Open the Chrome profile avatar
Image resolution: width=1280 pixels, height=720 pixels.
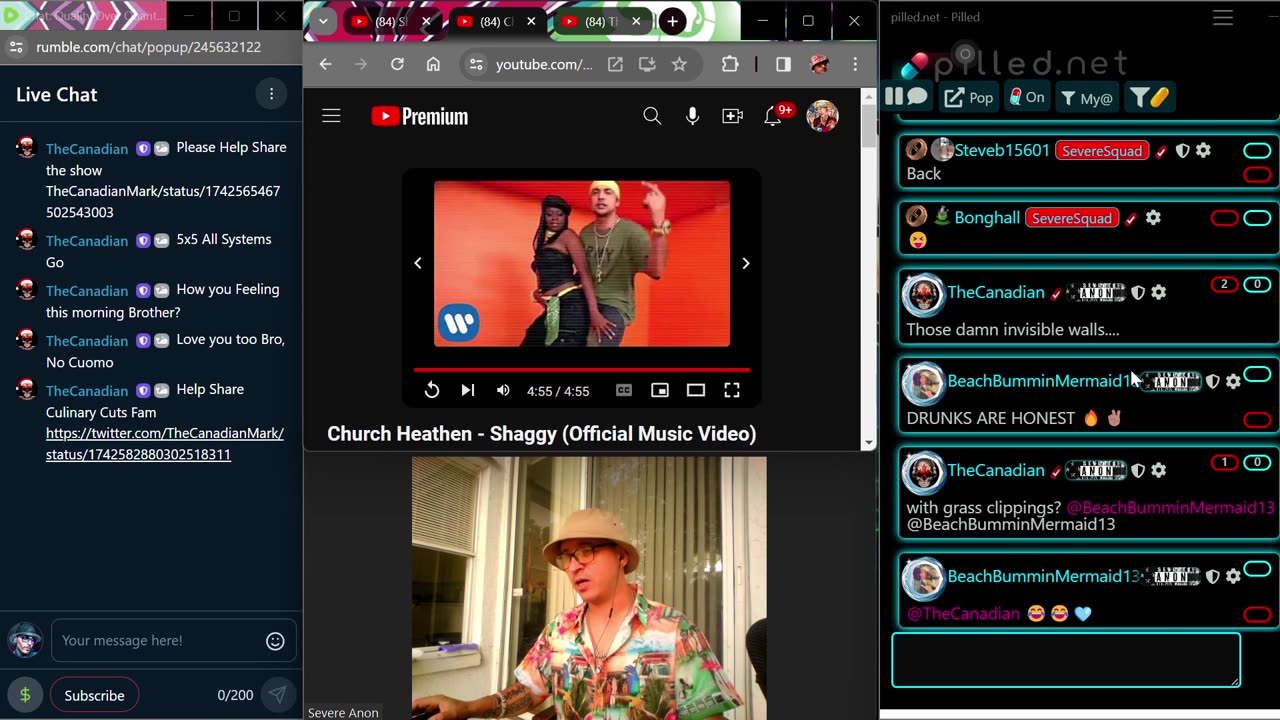point(820,64)
